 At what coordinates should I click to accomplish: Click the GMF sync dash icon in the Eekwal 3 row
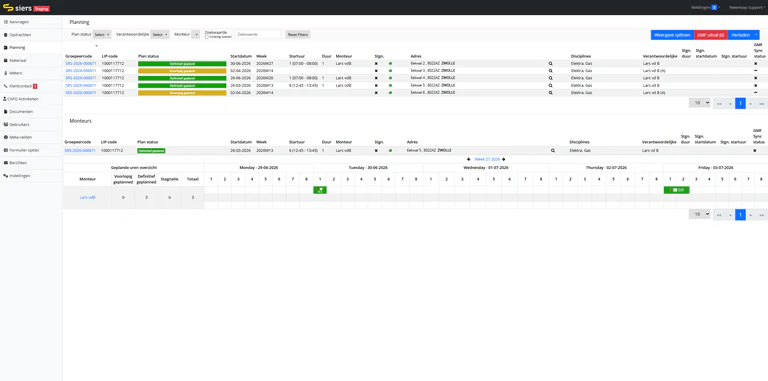[x=755, y=71]
